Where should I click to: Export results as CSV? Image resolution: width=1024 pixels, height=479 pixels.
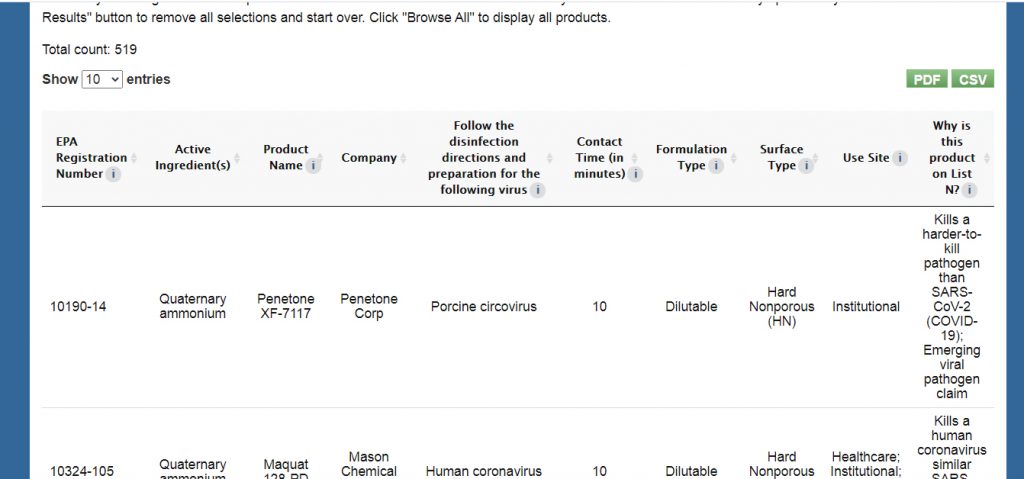point(972,79)
